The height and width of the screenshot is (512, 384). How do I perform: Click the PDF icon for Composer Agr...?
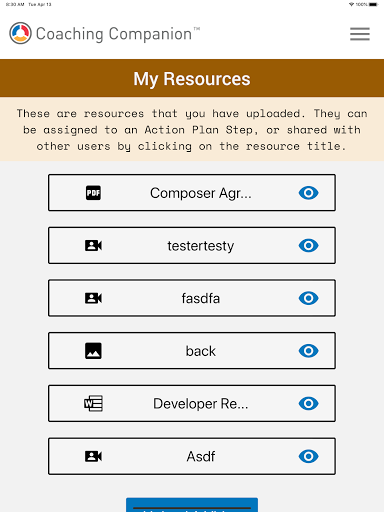pyautogui.click(x=93, y=193)
